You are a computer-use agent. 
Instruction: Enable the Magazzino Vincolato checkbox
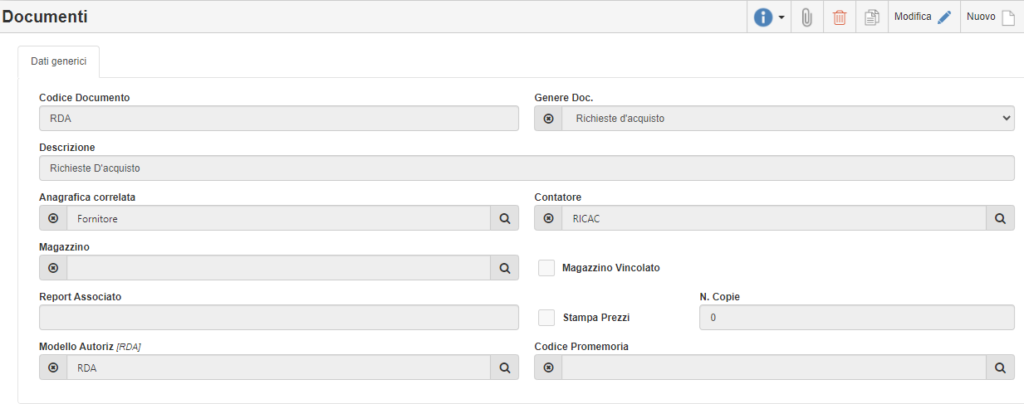pos(547,268)
